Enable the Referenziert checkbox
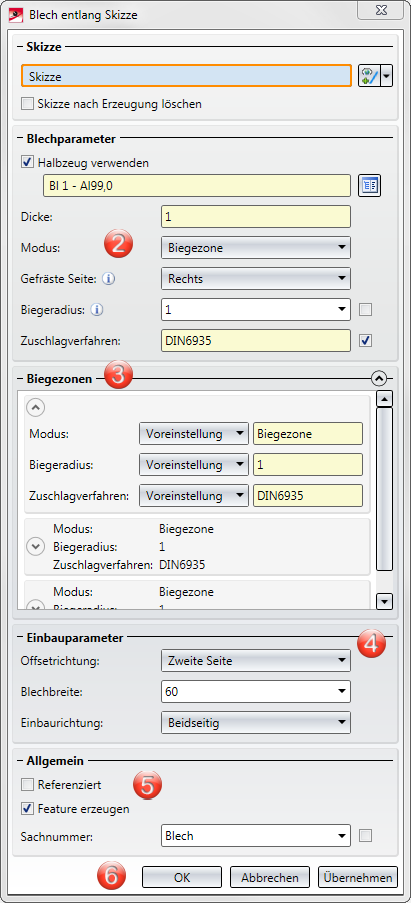Screen dimensions: 411x903 pyautogui.click(x=27, y=784)
